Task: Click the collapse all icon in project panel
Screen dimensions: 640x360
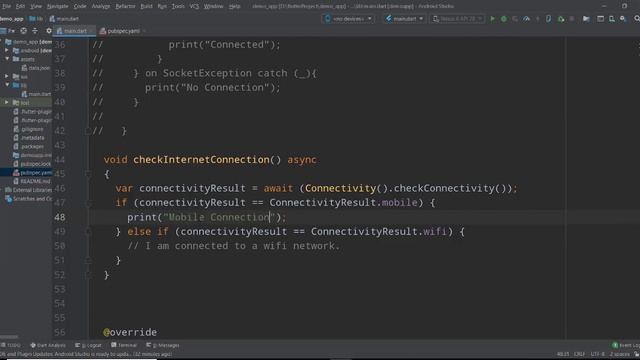Action: (x=35, y=31)
